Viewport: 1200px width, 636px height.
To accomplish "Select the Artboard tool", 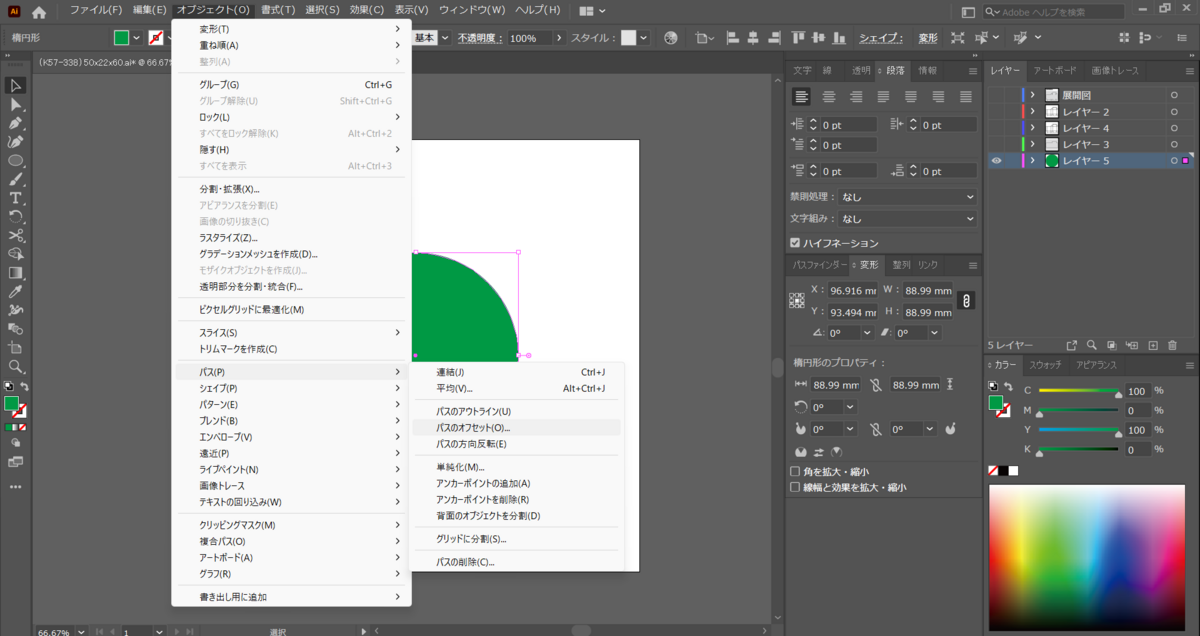I will coord(15,347).
